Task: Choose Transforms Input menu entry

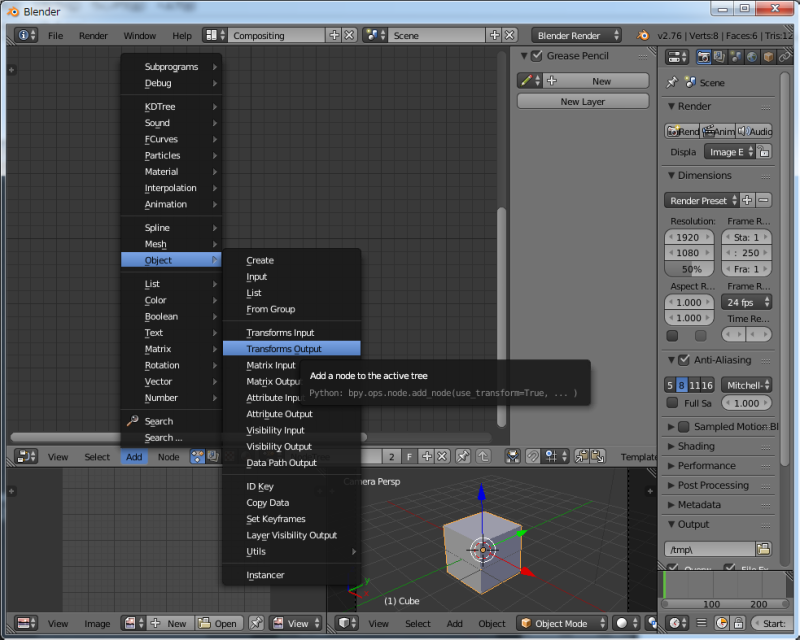Action: point(292,332)
